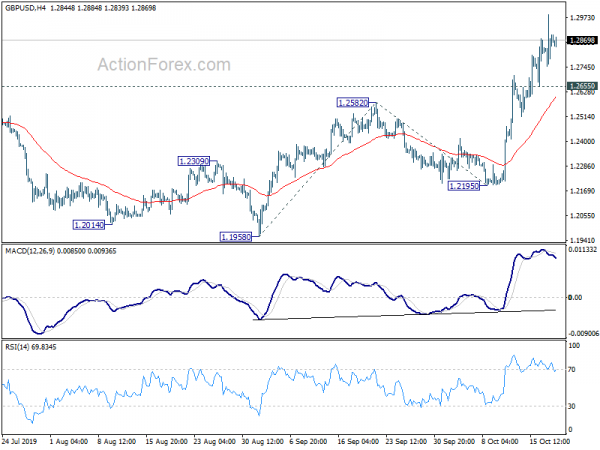Click the 23 Aug 04:00 time label
Viewport: 600px width, 450px height.
coord(214,441)
